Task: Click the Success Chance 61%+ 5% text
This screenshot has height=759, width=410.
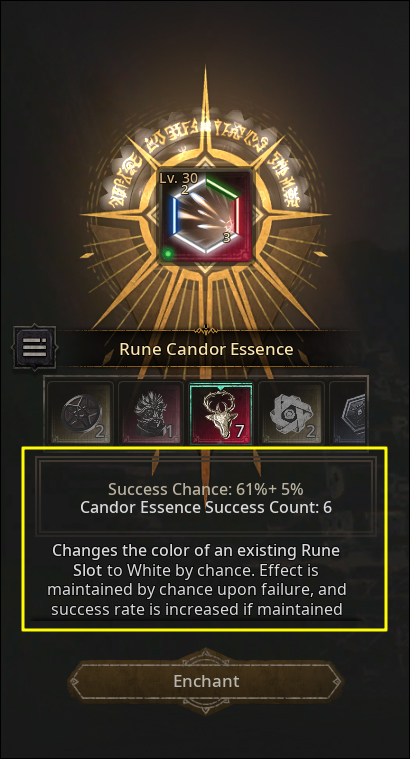Action: (206, 489)
